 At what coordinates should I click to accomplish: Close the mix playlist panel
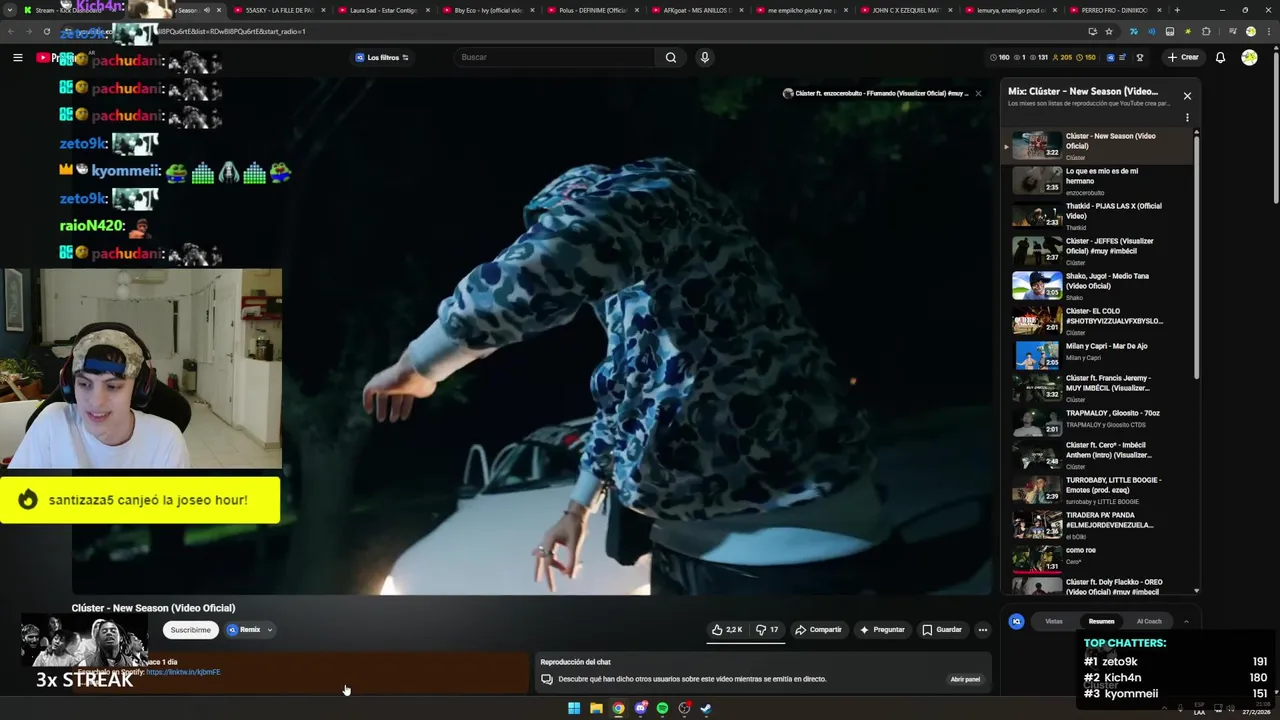1187,96
